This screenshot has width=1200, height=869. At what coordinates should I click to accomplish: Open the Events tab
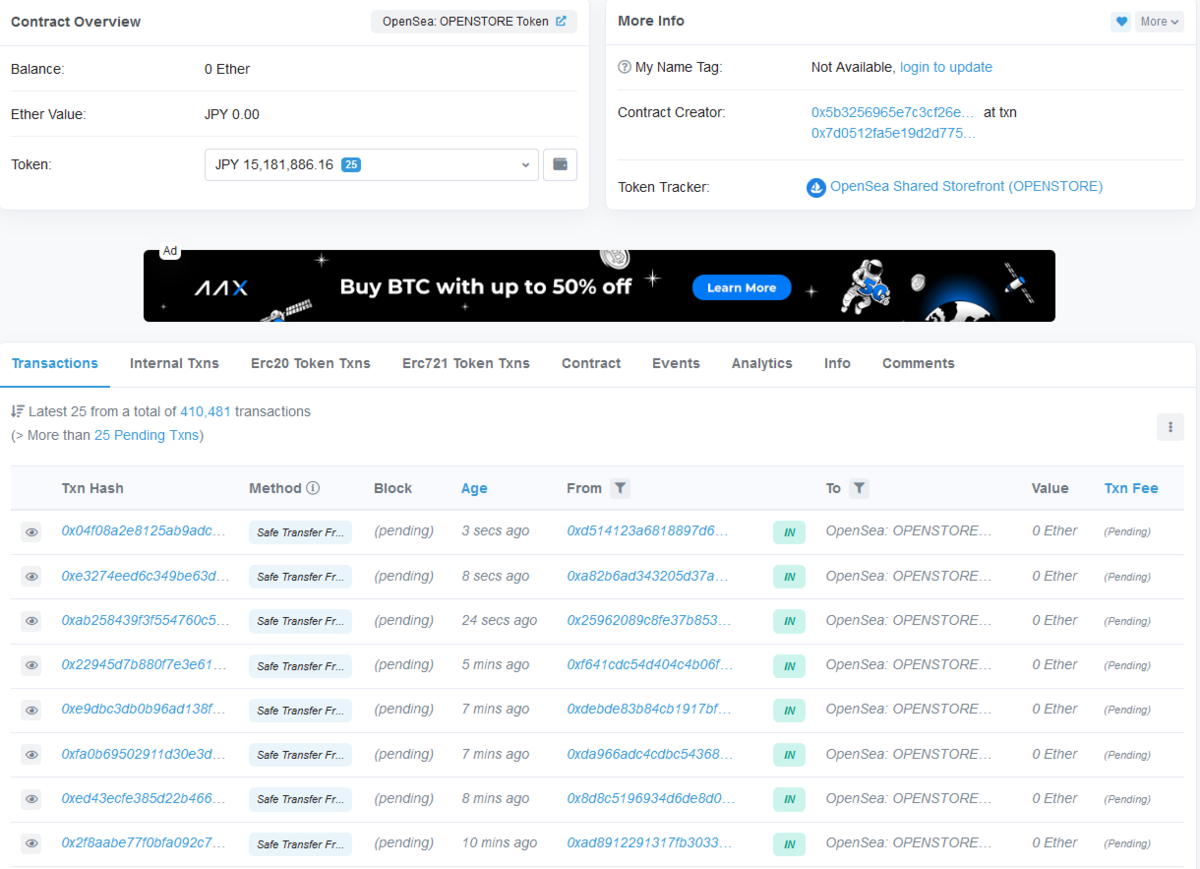[676, 363]
